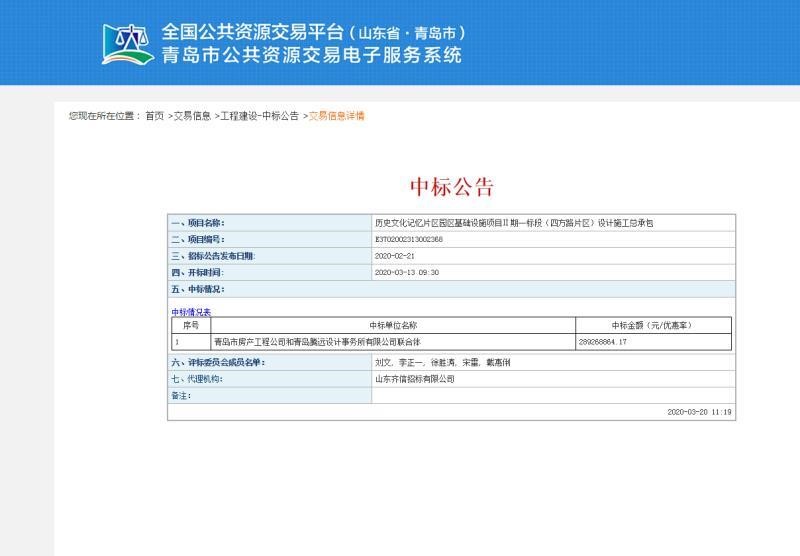800x556 pixels.
Task: Click 交易信息详情 in the breadcrumb
Action: [x=336, y=116]
